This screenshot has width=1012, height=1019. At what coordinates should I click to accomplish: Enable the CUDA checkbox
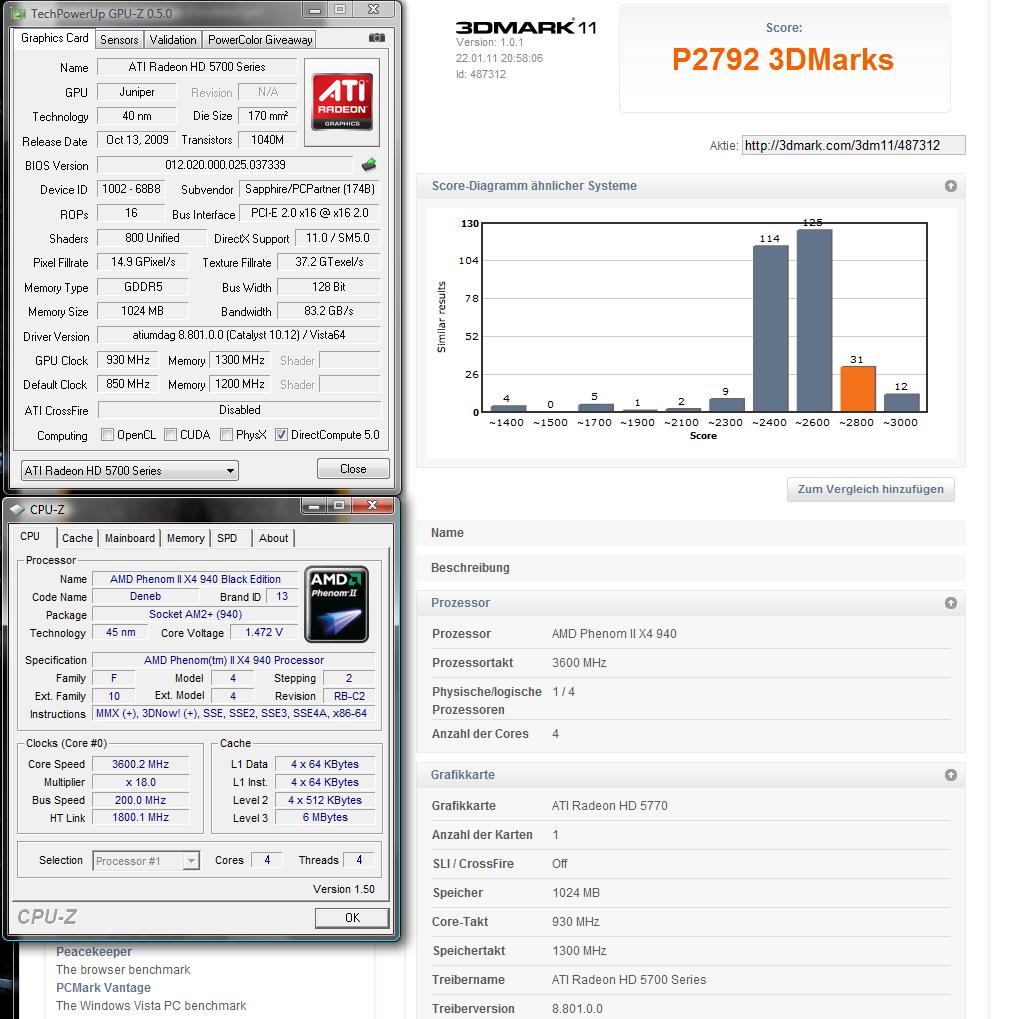tap(170, 435)
